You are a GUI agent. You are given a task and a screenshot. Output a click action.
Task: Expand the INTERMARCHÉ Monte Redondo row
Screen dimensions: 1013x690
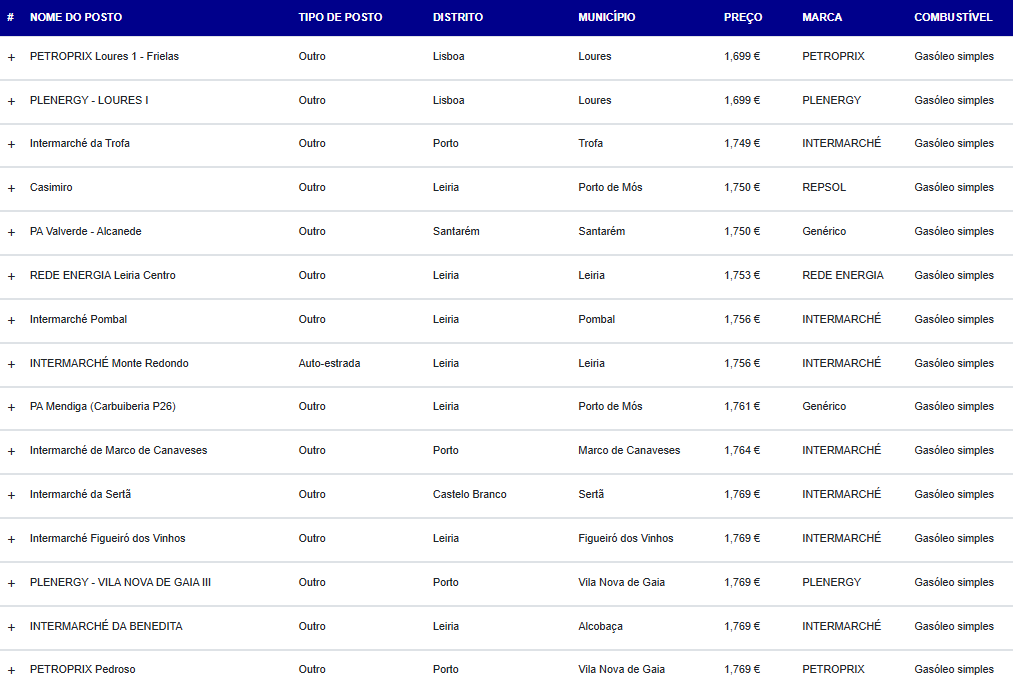click(11, 364)
